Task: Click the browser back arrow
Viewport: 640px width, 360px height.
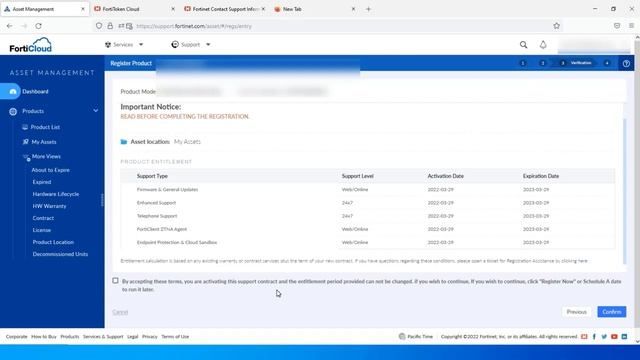Action: [10, 26]
